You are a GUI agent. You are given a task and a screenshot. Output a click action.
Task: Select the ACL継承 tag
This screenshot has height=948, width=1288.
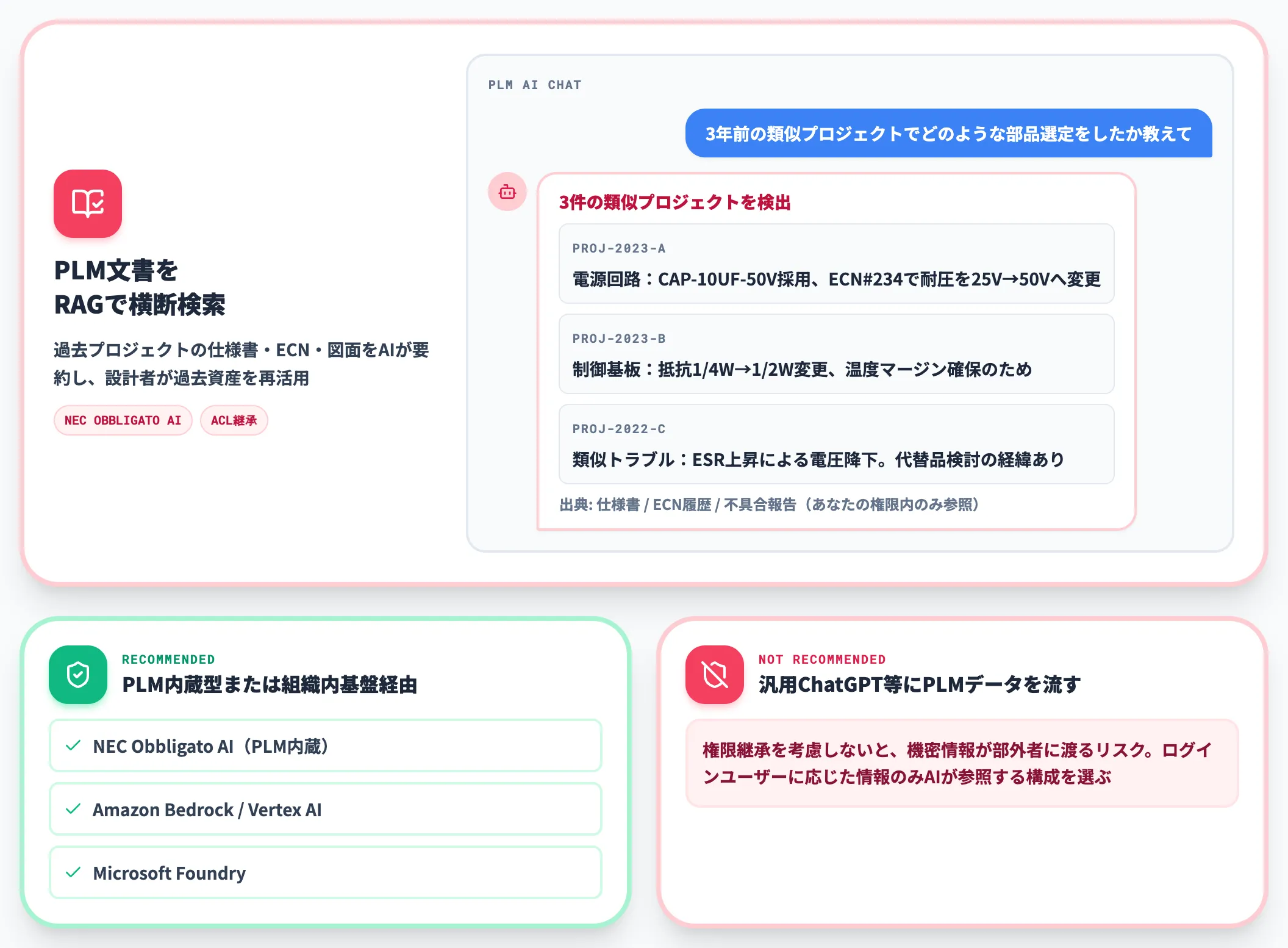point(234,420)
